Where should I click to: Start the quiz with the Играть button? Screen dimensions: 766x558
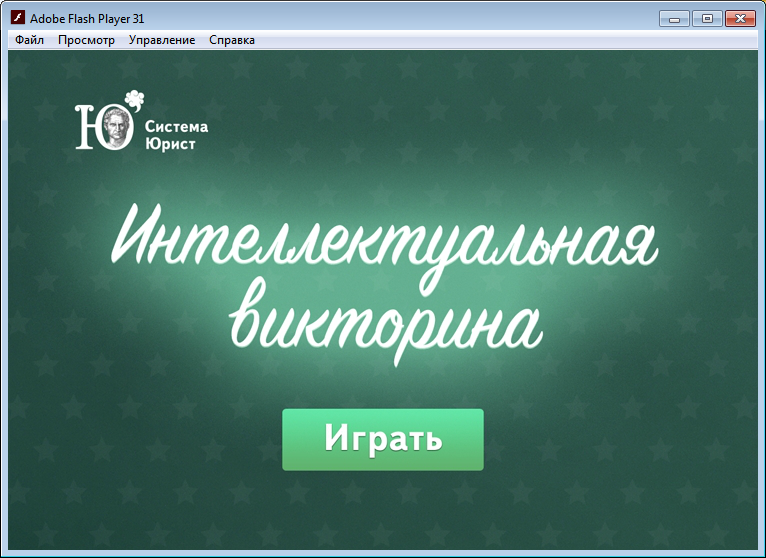383,440
